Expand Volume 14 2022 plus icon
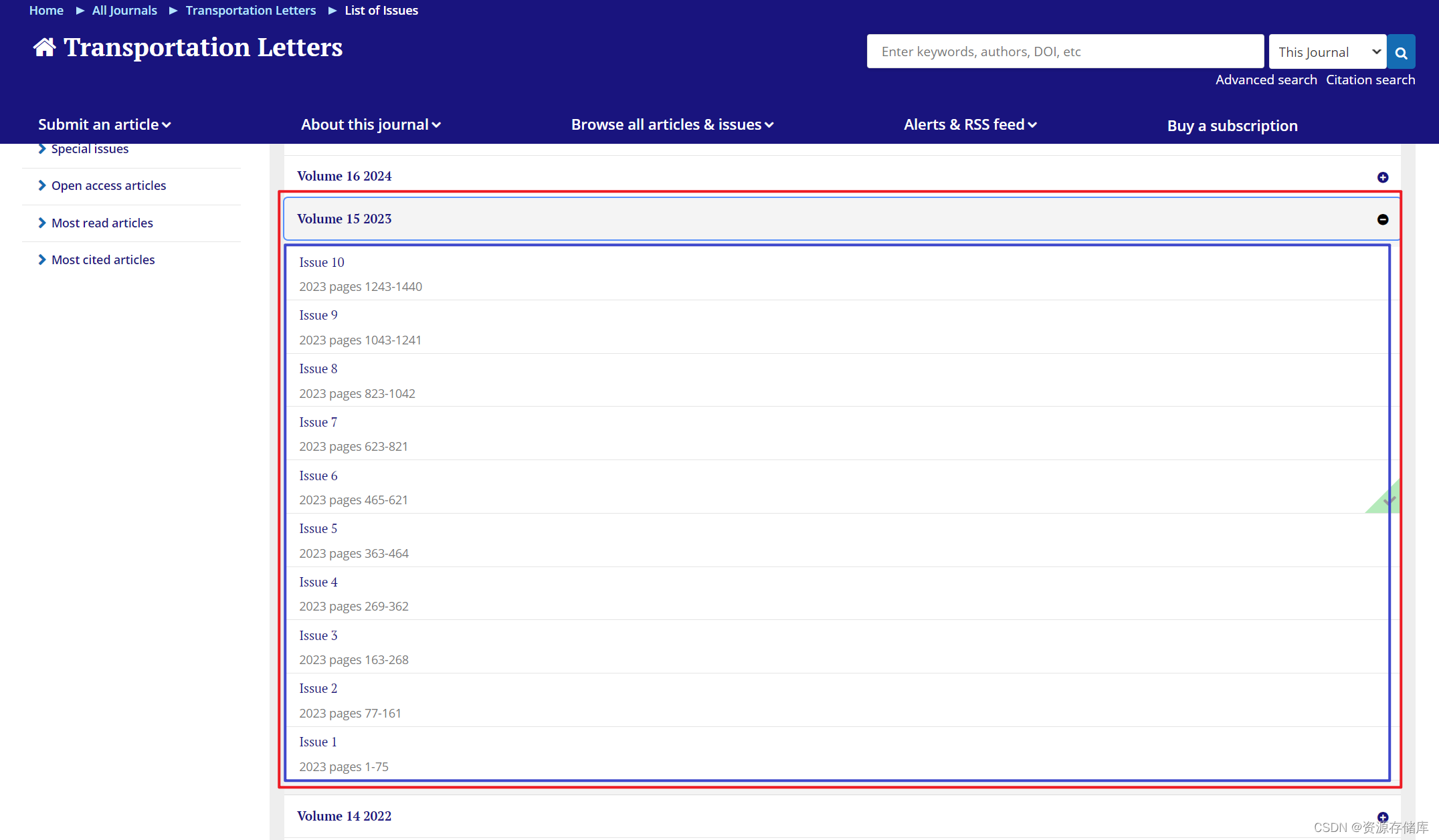This screenshot has width=1439, height=840. [x=1383, y=817]
